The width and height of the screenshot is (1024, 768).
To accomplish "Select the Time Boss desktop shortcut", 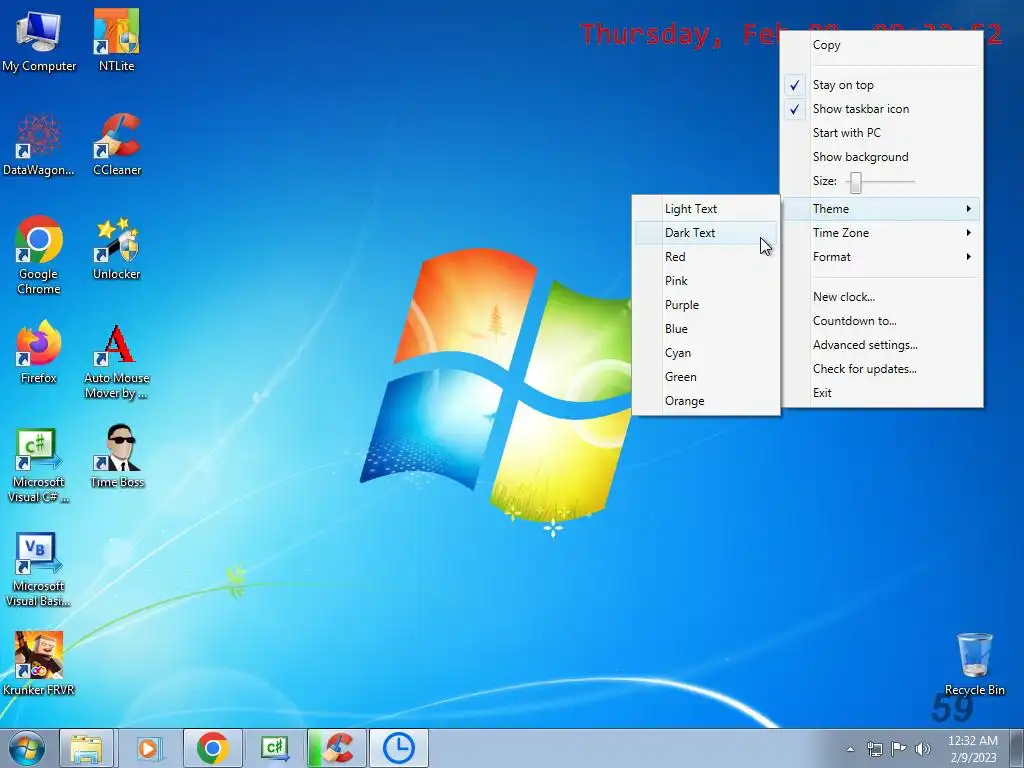I will [117, 457].
